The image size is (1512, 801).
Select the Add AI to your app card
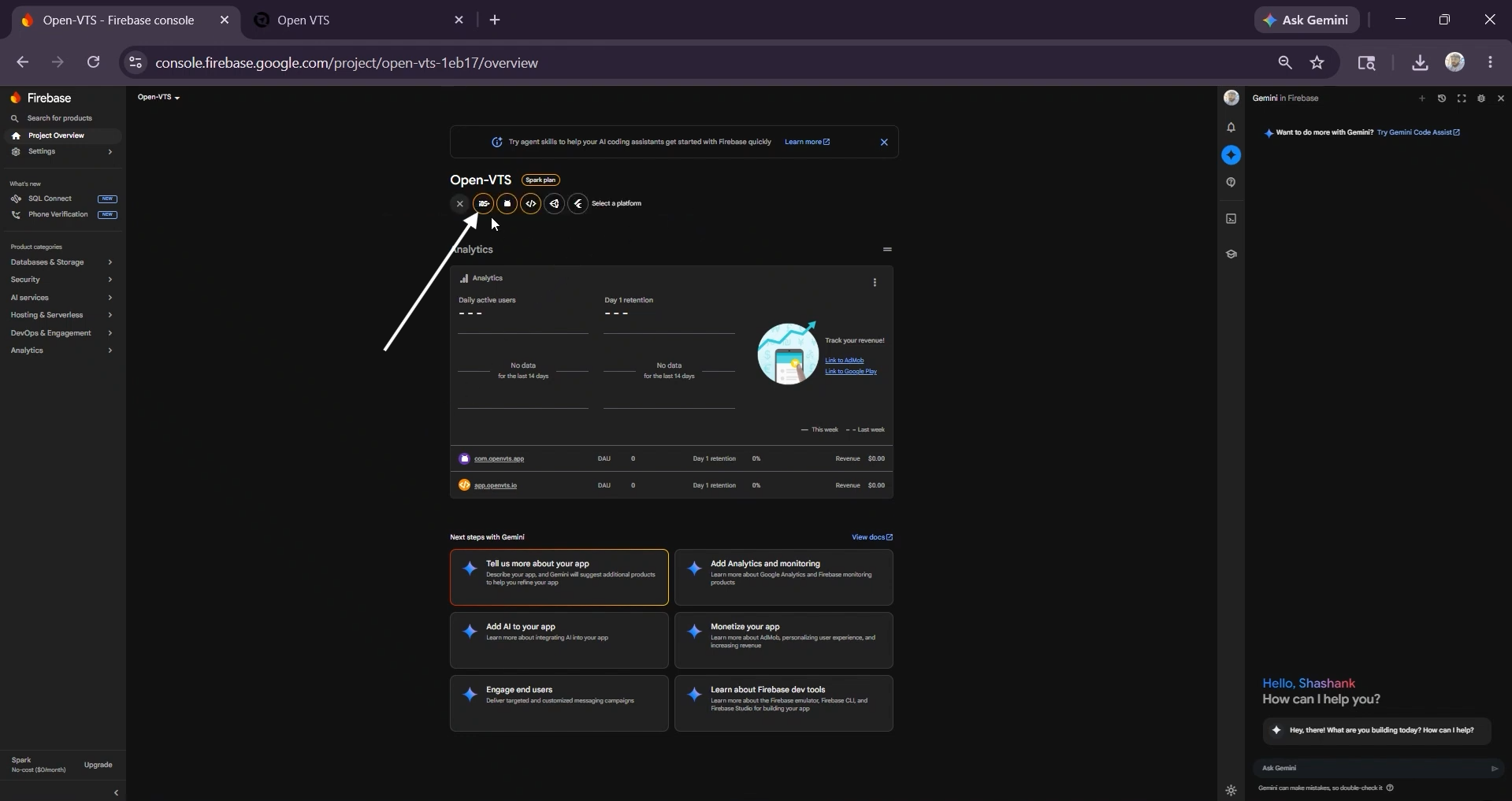click(x=559, y=640)
